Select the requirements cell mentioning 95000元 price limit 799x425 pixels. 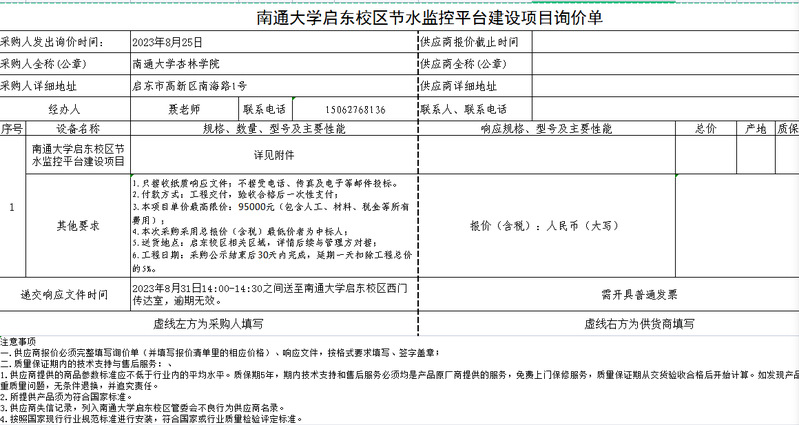pyautogui.click(x=274, y=226)
